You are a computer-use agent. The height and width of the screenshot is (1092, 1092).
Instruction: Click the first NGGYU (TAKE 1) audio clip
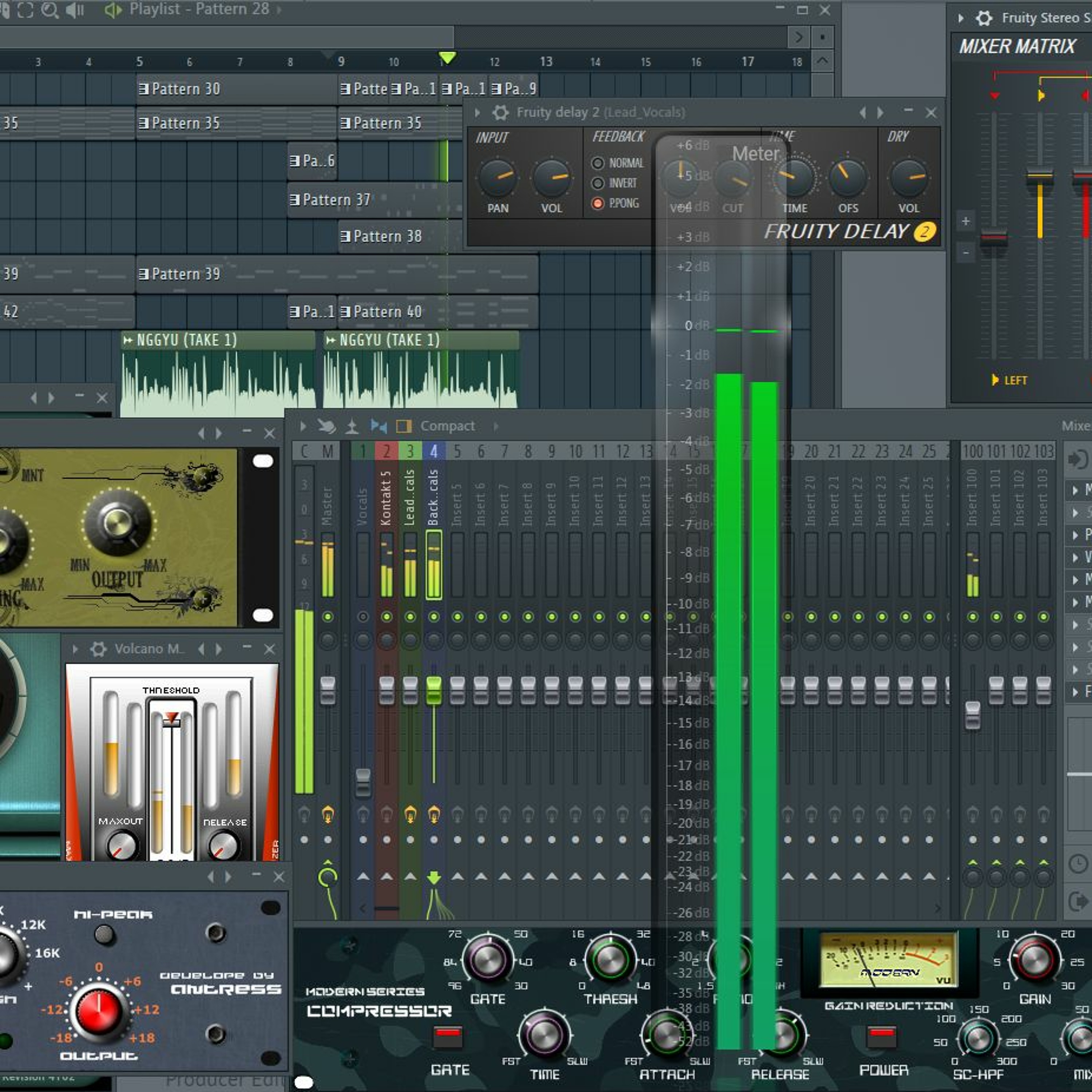(218, 373)
